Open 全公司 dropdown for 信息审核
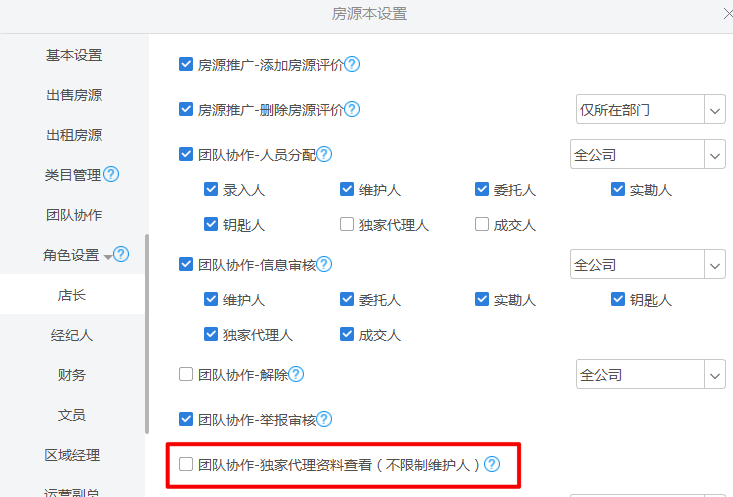 648,264
